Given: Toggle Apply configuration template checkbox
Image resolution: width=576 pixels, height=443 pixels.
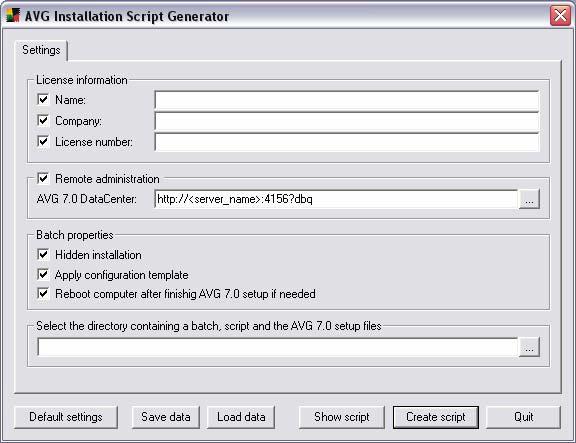Looking at the screenshot, I should click(x=43, y=274).
